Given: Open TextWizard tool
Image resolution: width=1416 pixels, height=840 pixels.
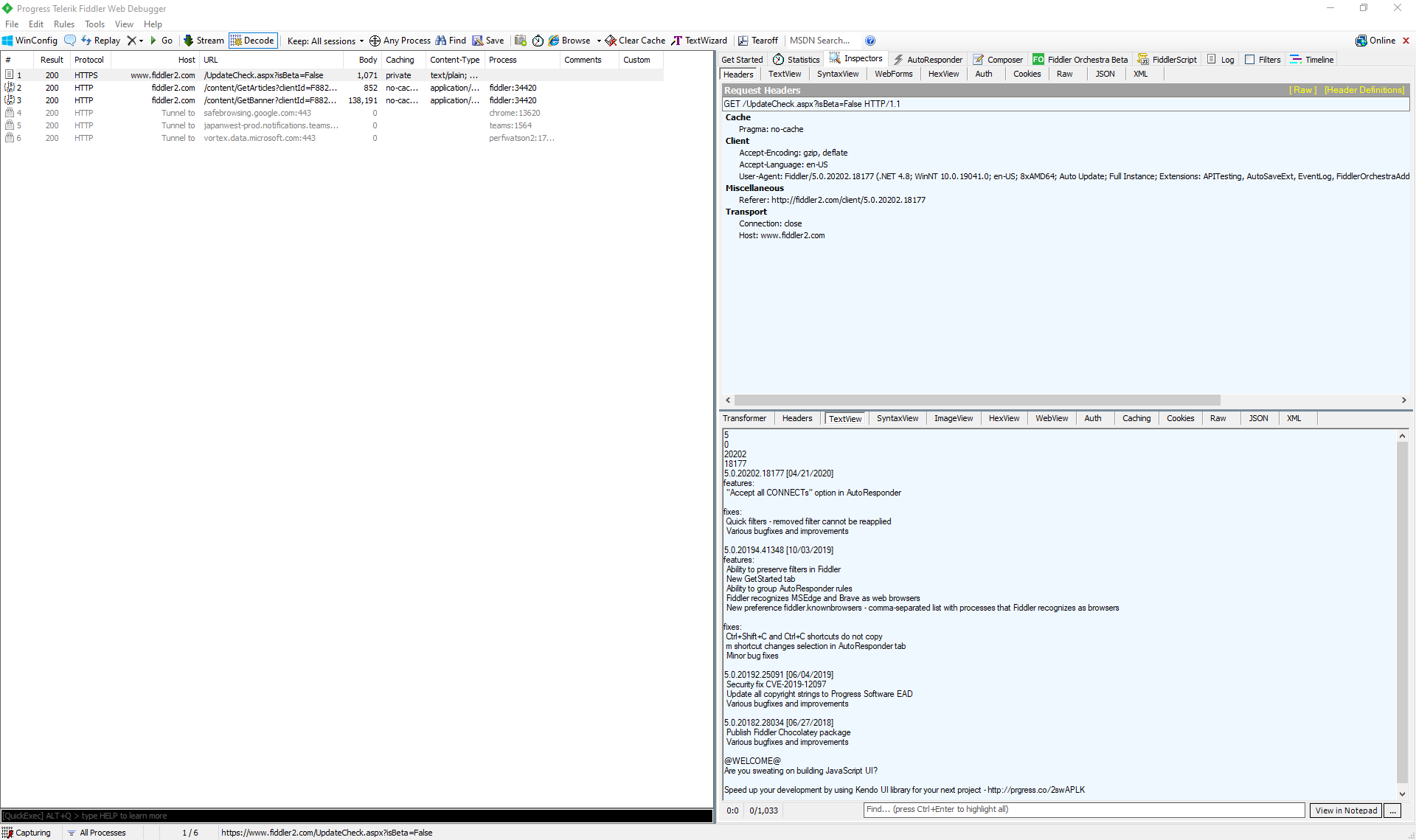Looking at the screenshot, I should 699,41.
